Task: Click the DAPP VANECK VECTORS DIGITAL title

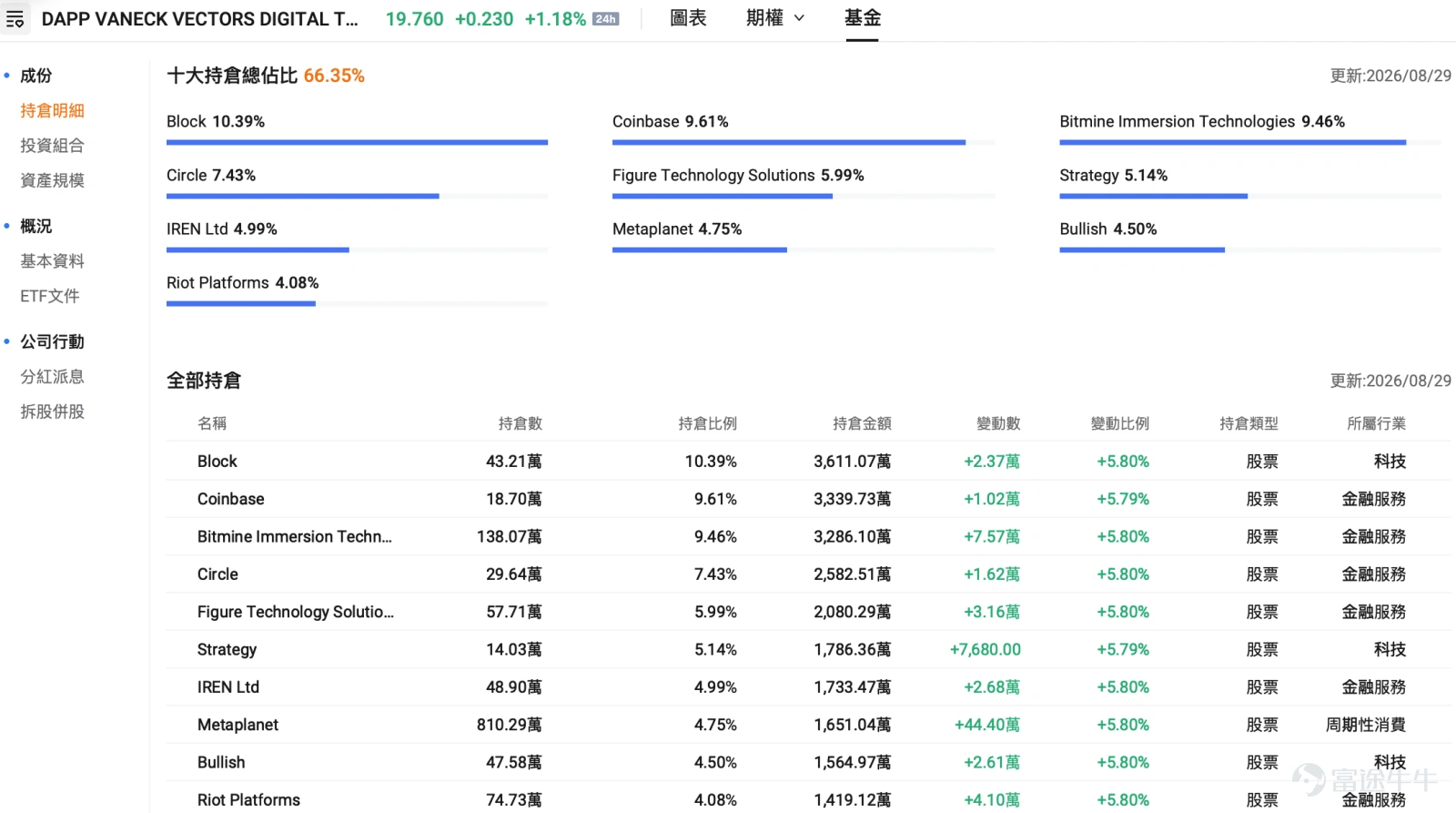Action: 200,19
